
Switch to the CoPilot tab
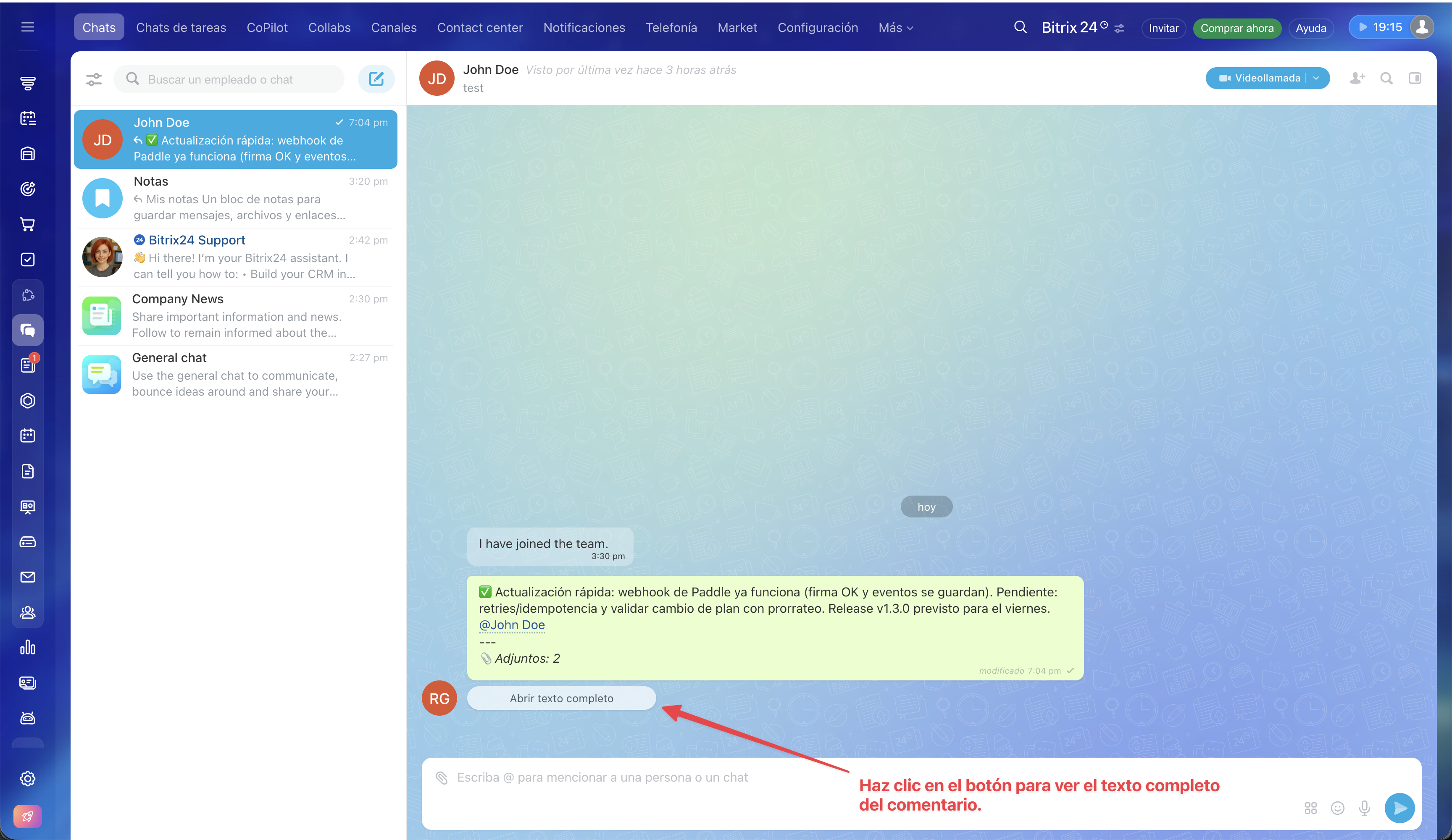pos(267,28)
